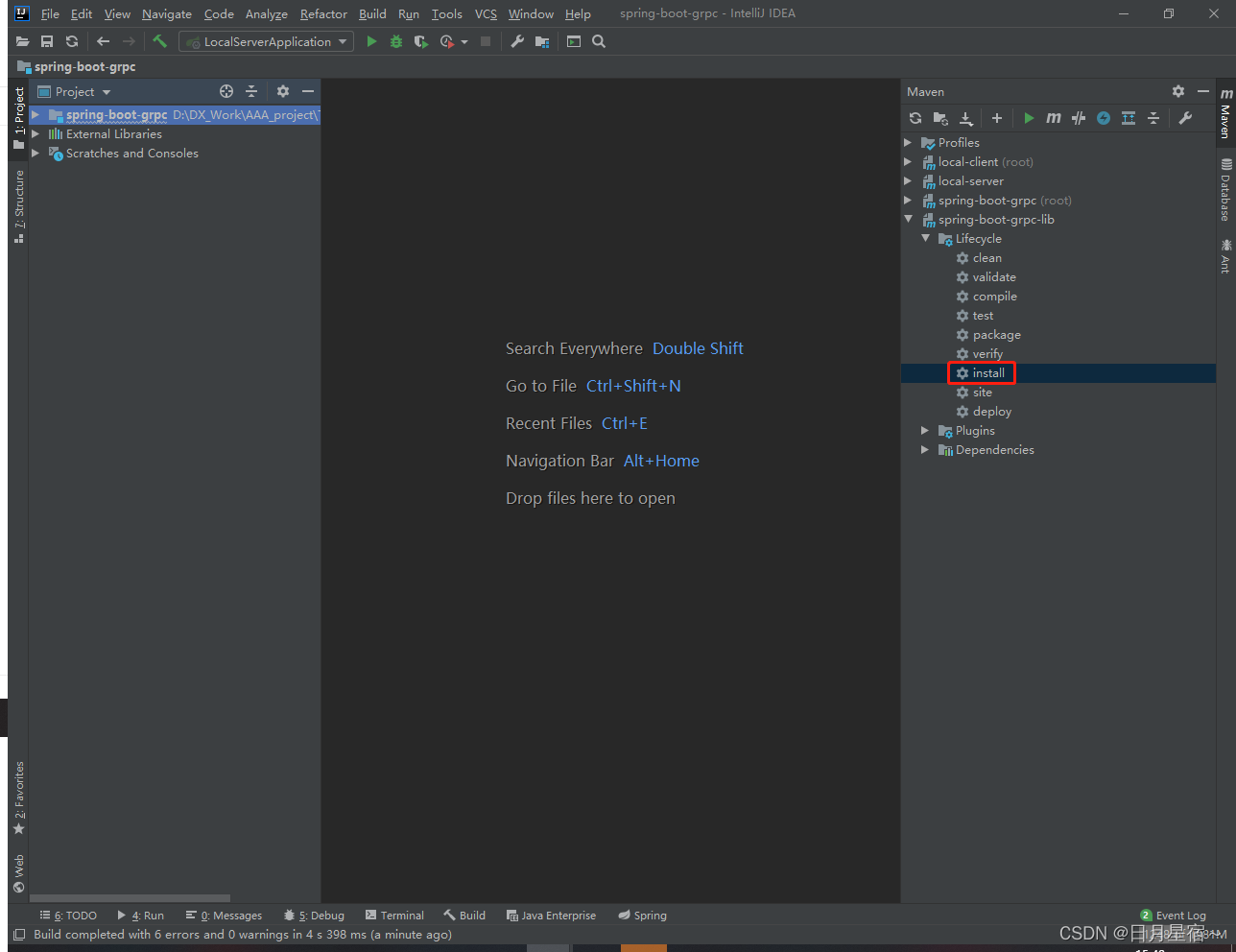1236x952 pixels.
Task: Open Maven Settings wrench icon
Action: pos(1185,118)
